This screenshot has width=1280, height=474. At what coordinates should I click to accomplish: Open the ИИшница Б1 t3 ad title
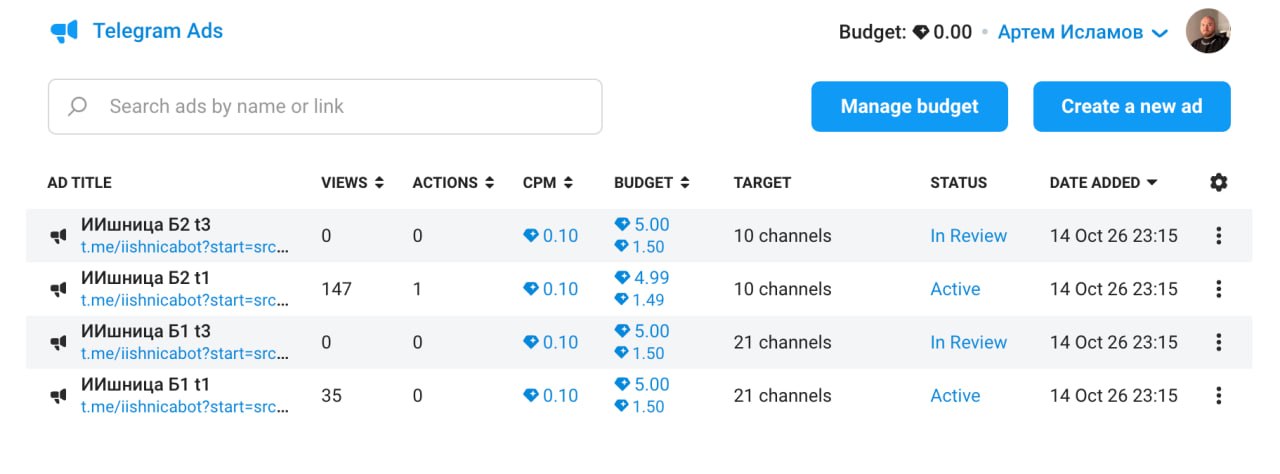pos(145,331)
